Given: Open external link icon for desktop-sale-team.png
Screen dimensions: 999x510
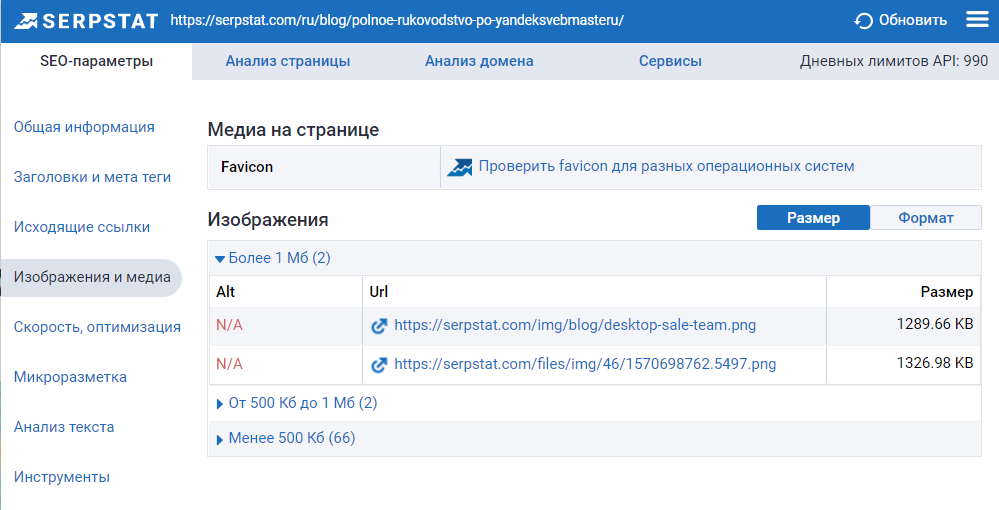Looking at the screenshot, I should (379, 326).
